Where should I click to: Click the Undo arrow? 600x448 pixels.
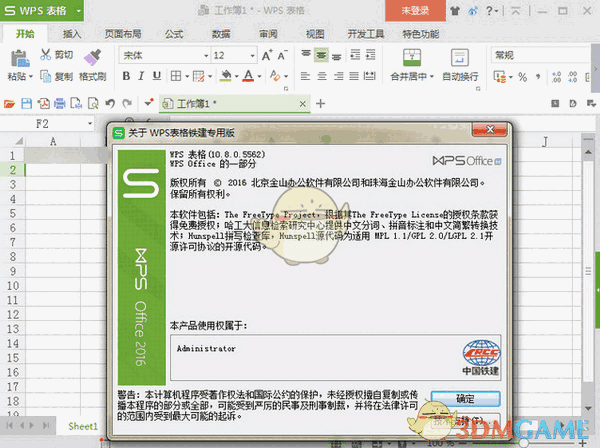[110, 104]
